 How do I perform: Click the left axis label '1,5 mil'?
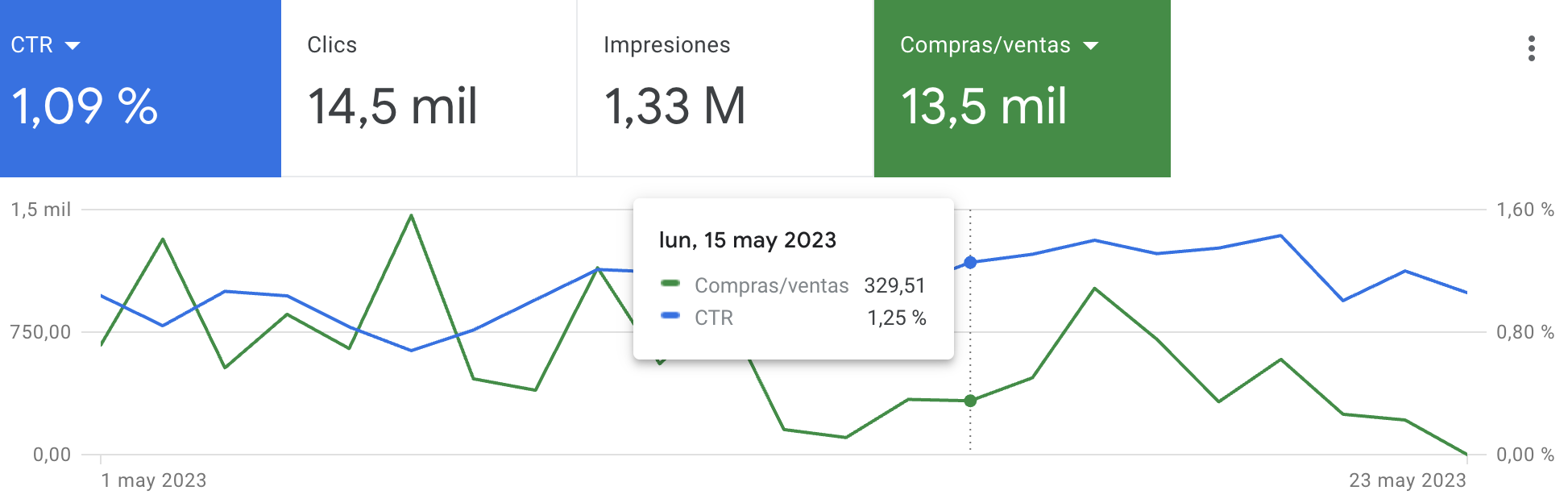(x=41, y=210)
